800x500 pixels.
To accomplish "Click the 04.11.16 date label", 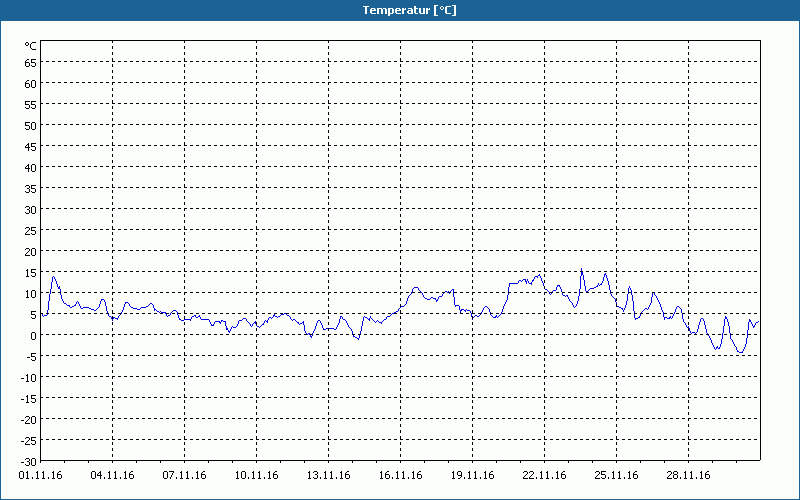I will click(112, 476).
